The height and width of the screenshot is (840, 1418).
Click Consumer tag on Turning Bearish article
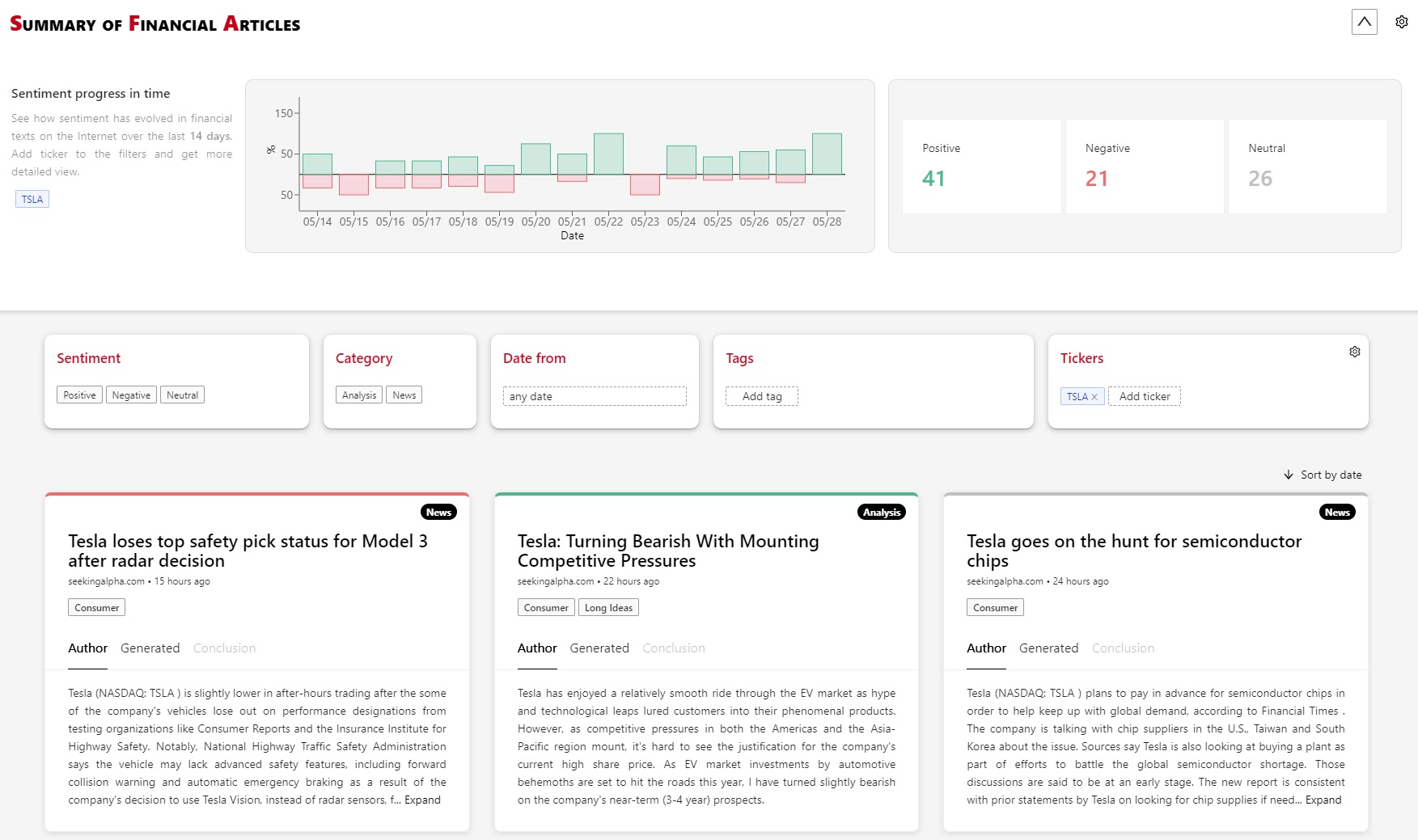(546, 608)
